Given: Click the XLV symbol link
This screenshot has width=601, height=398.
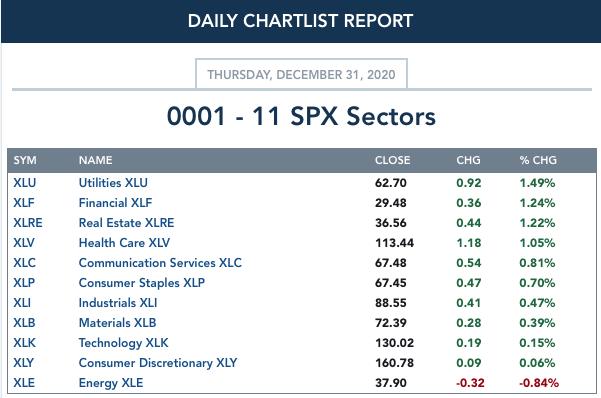Looking at the screenshot, I should coord(24,243).
